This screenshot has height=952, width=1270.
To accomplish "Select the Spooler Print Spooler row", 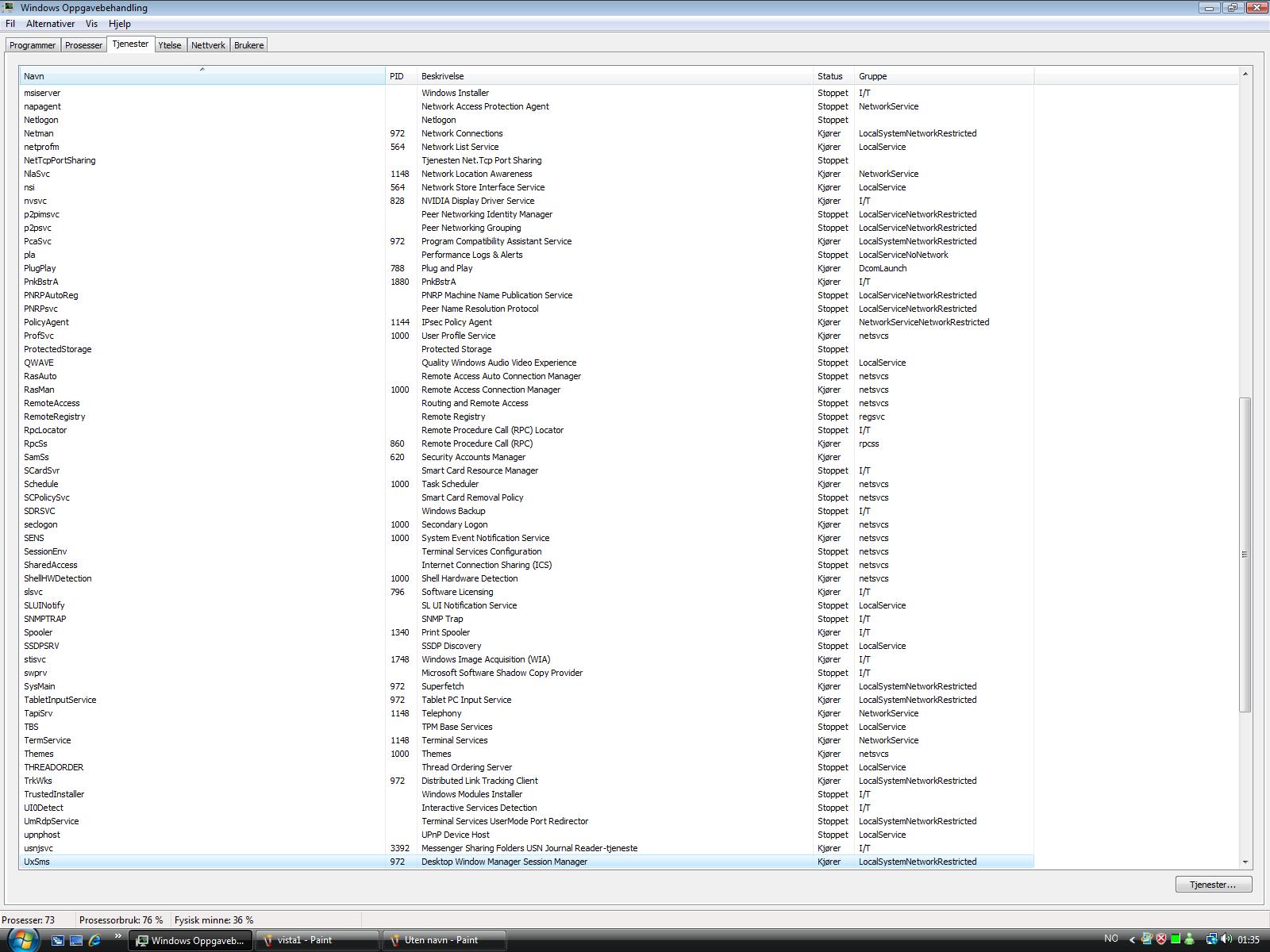I will (x=526, y=632).
